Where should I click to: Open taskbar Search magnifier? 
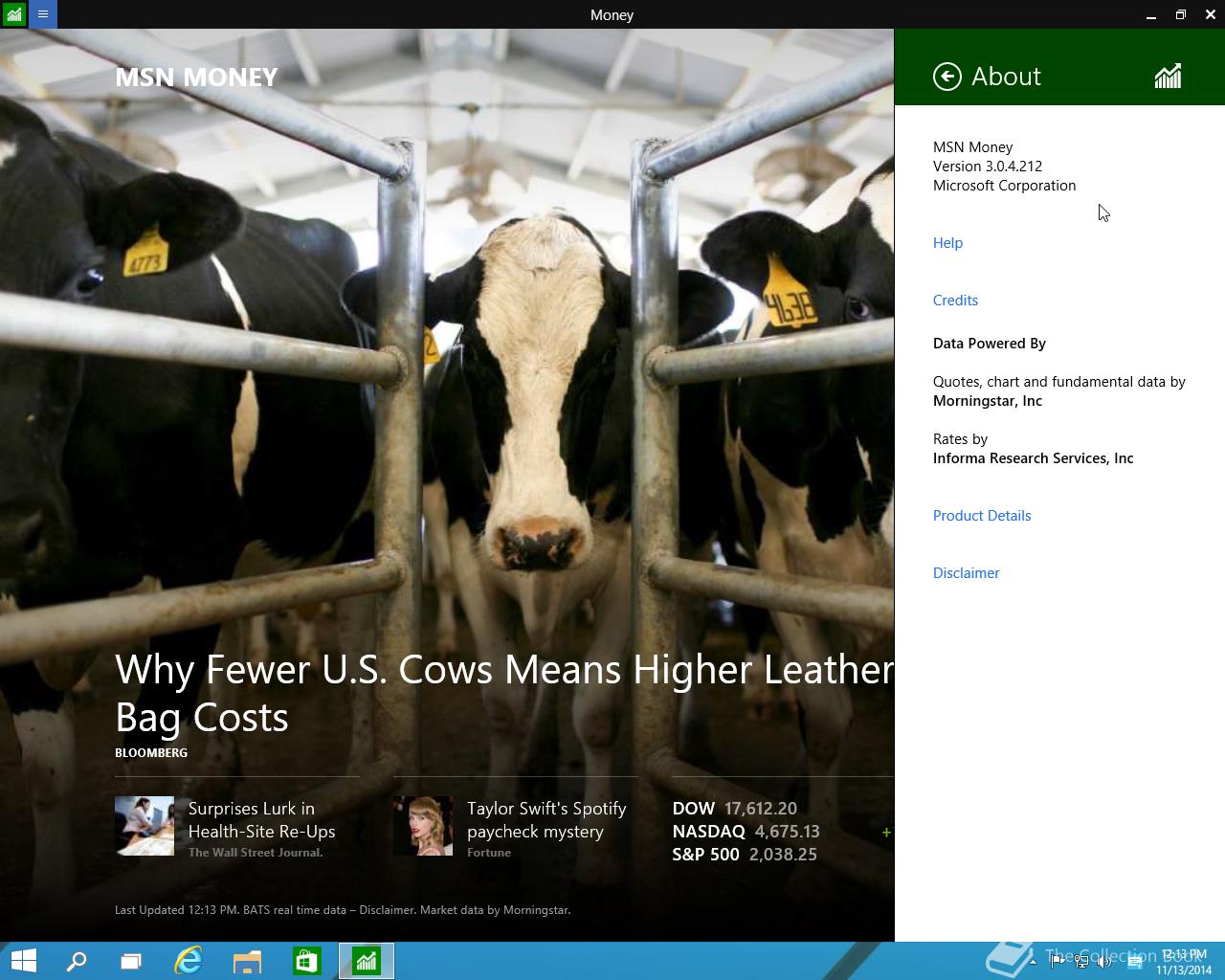click(76, 961)
